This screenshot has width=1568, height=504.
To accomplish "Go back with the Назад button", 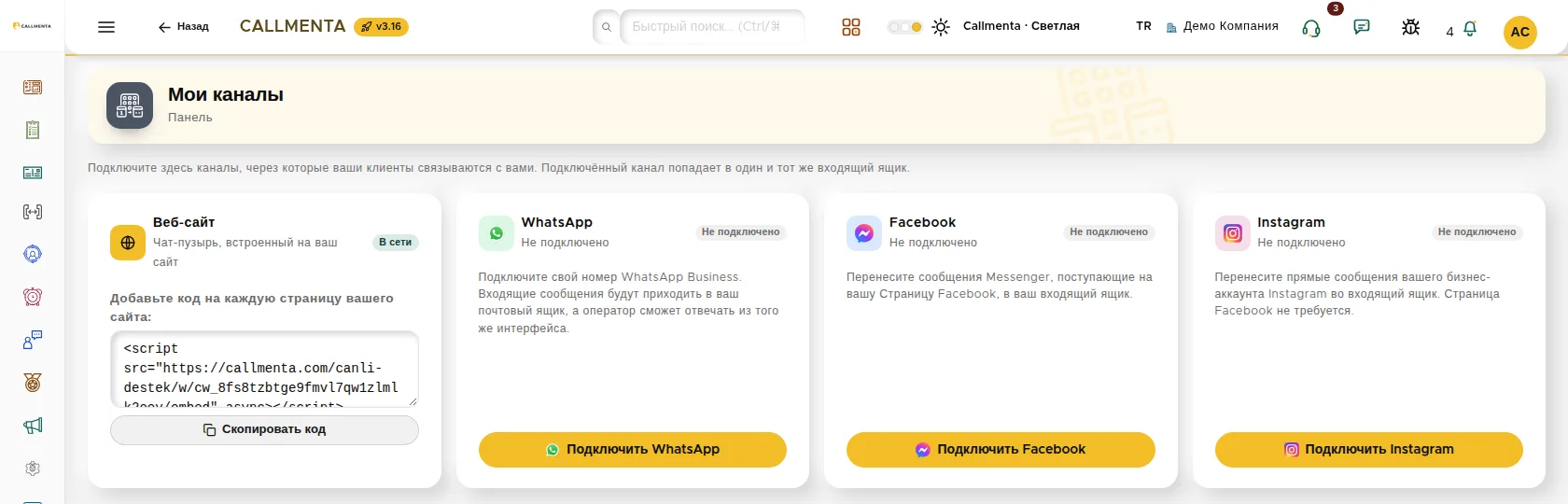I will click(184, 27).
